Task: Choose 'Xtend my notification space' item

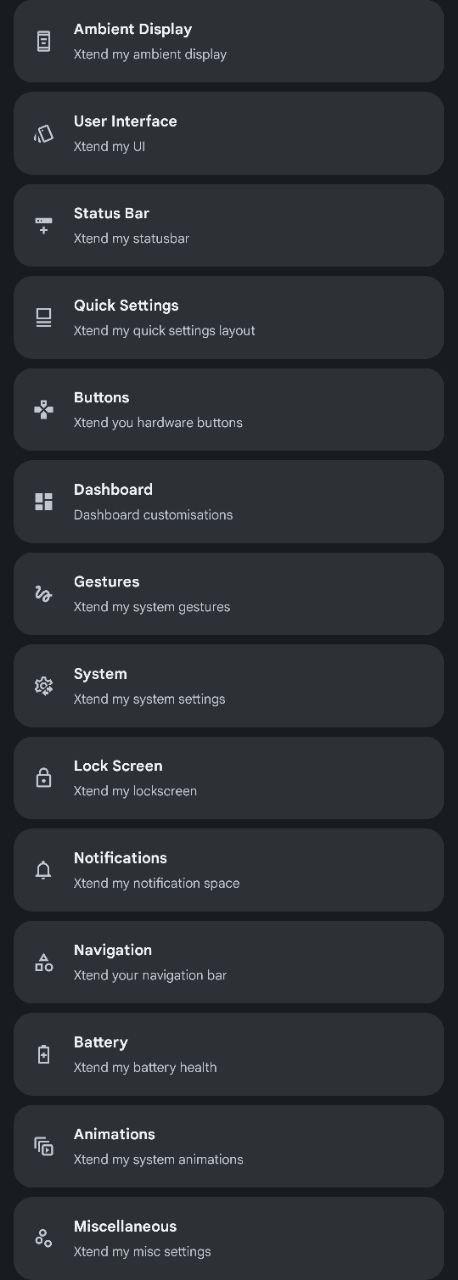Action: point(156,883)
